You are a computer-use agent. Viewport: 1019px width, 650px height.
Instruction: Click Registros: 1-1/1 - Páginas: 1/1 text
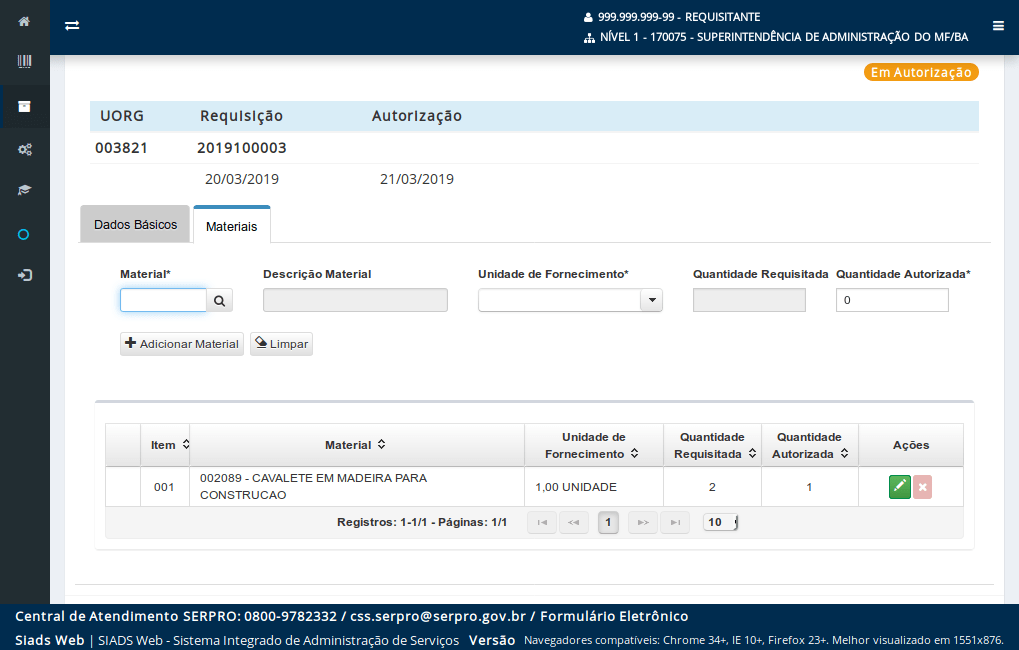tap(422, 523)
